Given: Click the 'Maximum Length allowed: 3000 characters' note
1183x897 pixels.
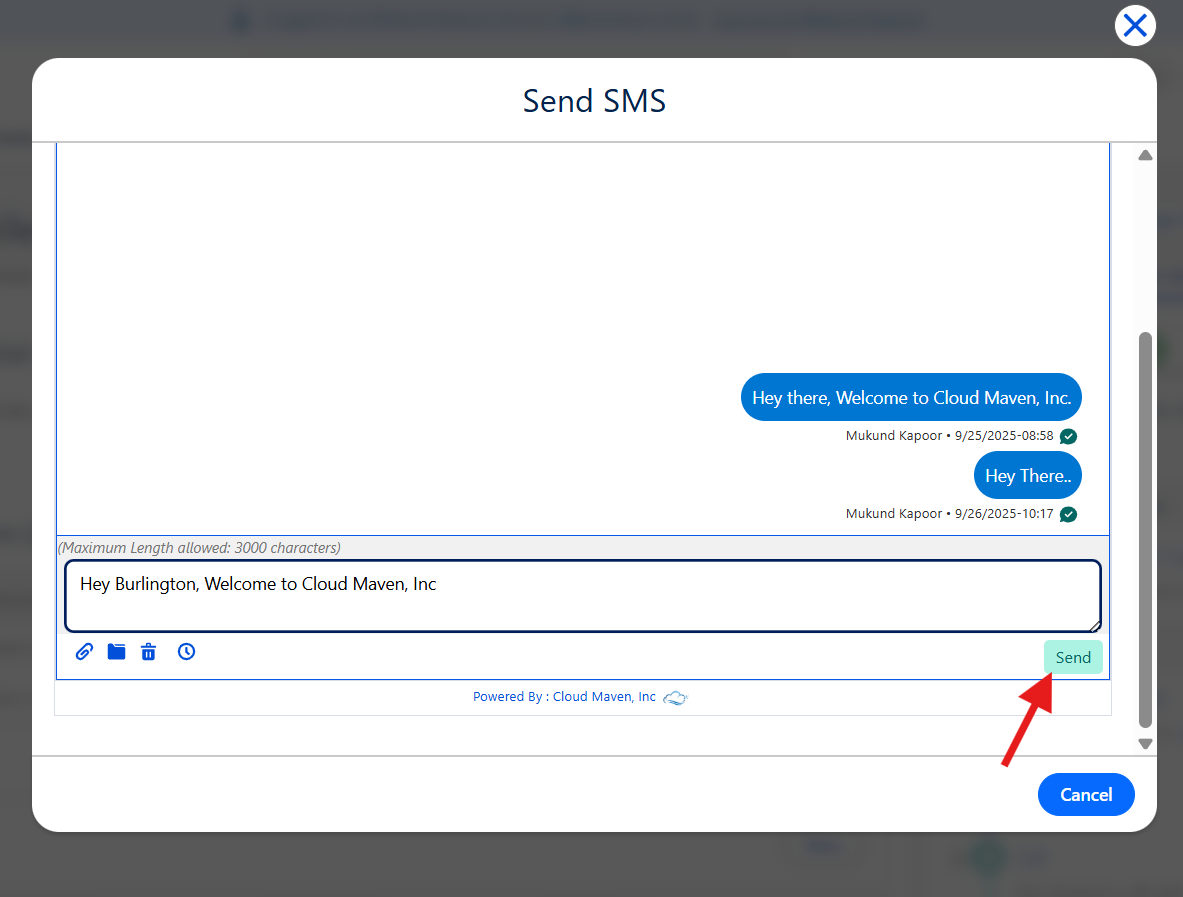Looking at the screenshot, I should pyautogui.click(x=199, y=548).
